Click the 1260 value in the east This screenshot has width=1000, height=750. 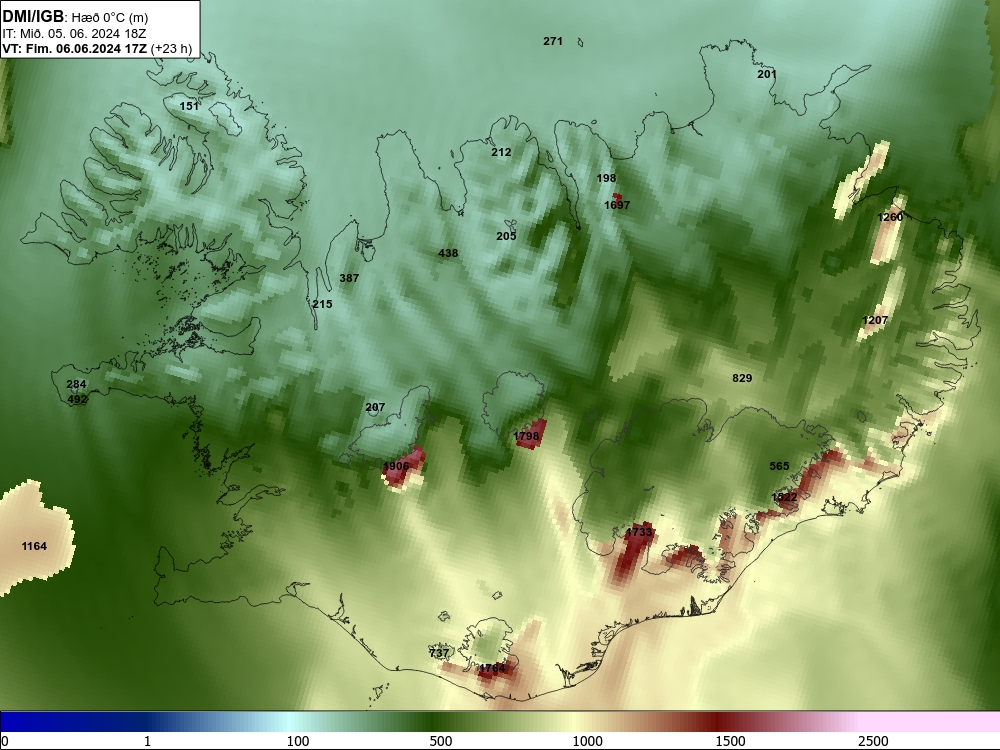point(890,217)
